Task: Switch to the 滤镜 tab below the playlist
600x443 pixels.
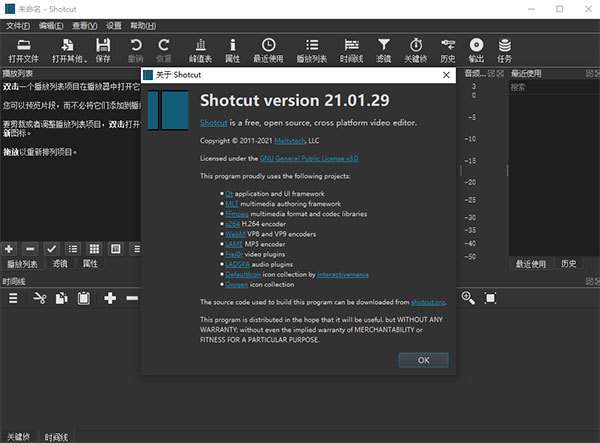Action: [x=60, y=264]
